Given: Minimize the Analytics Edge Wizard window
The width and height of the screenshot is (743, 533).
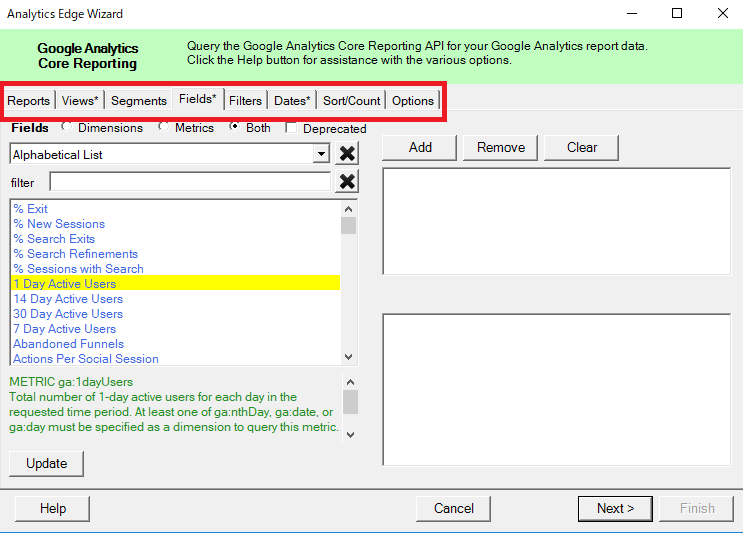Looking at the screenshot, I should click(632, 13).
